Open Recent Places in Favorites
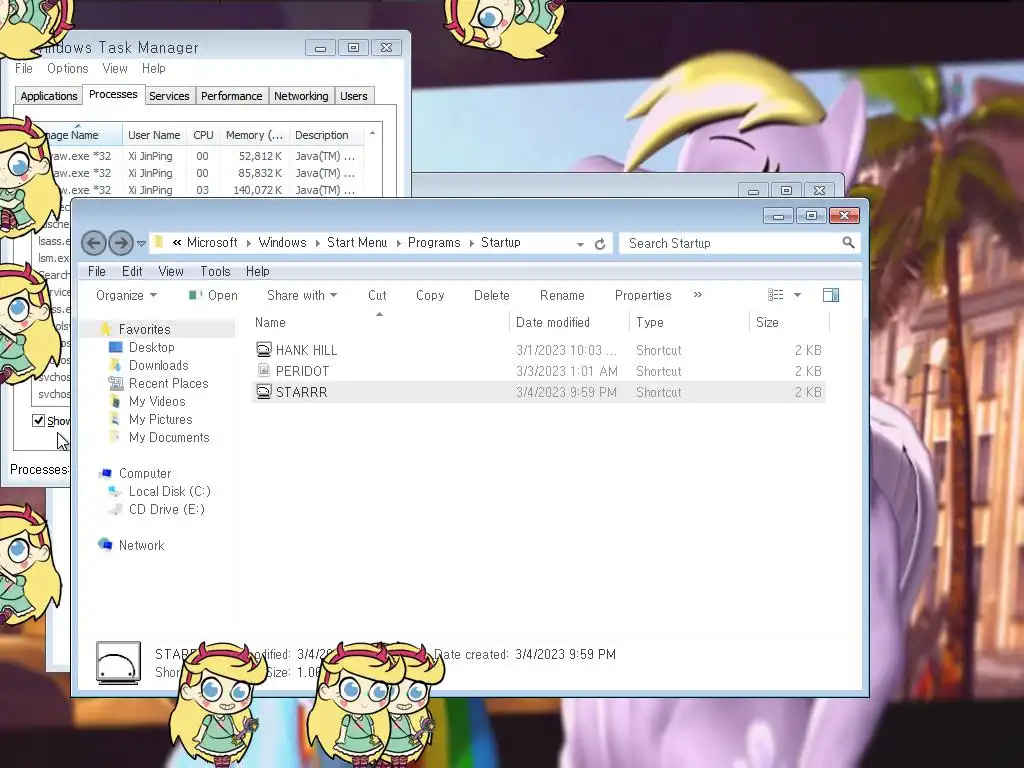 (x=168, y=383)
